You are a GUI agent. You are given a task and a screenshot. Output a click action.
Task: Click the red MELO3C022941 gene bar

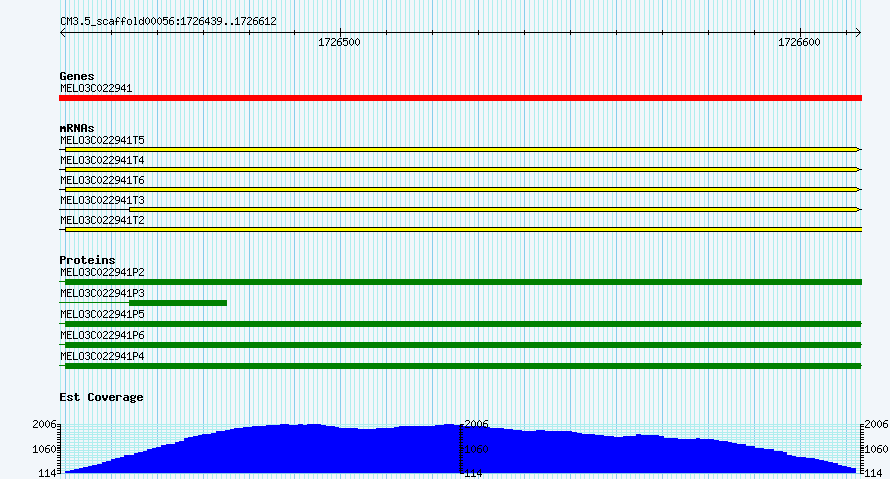click(x=460, y=98)
